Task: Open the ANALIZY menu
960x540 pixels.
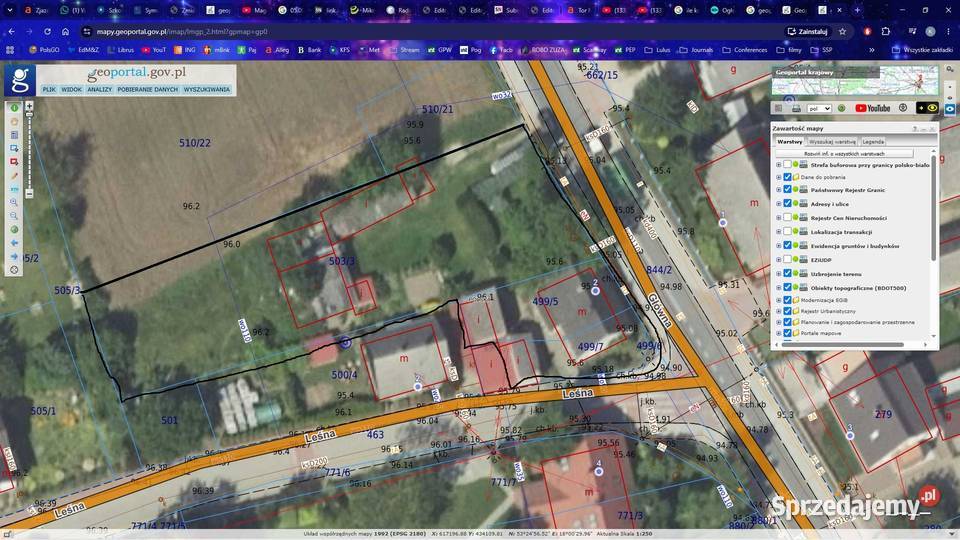Action: (99, 89)
